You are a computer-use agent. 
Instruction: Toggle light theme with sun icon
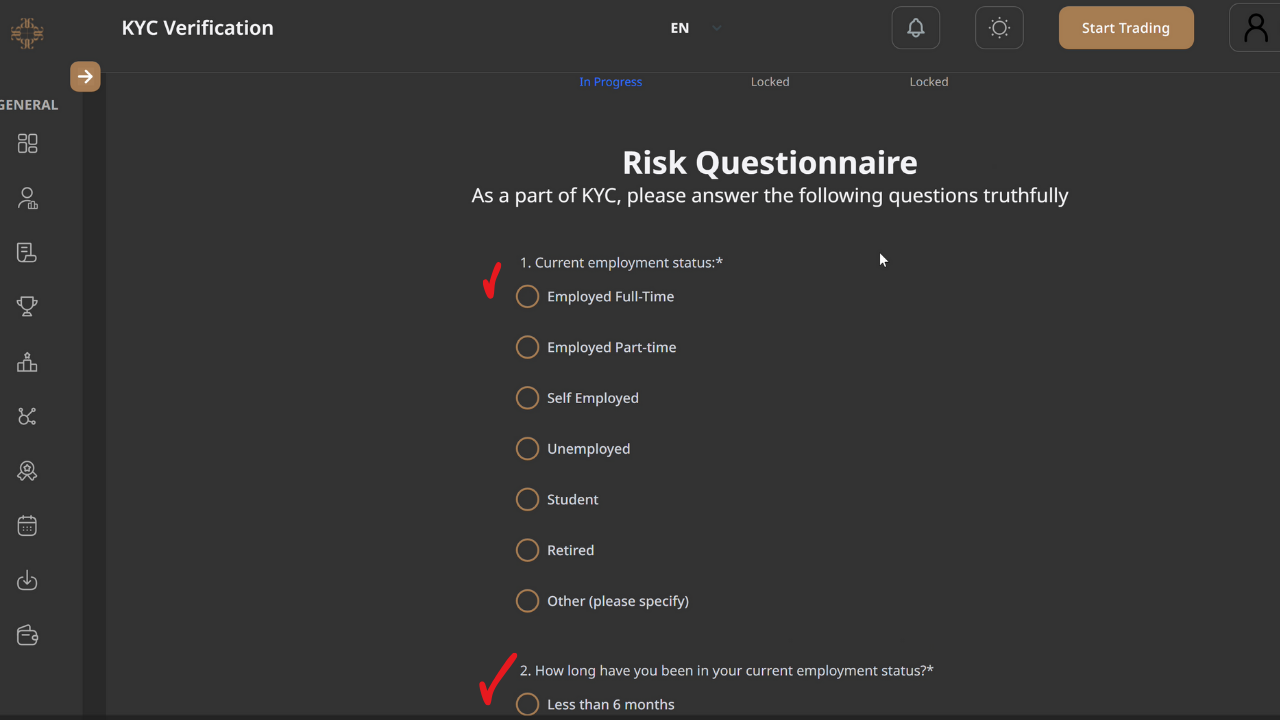pyautogui.click(x=999, y=28)
